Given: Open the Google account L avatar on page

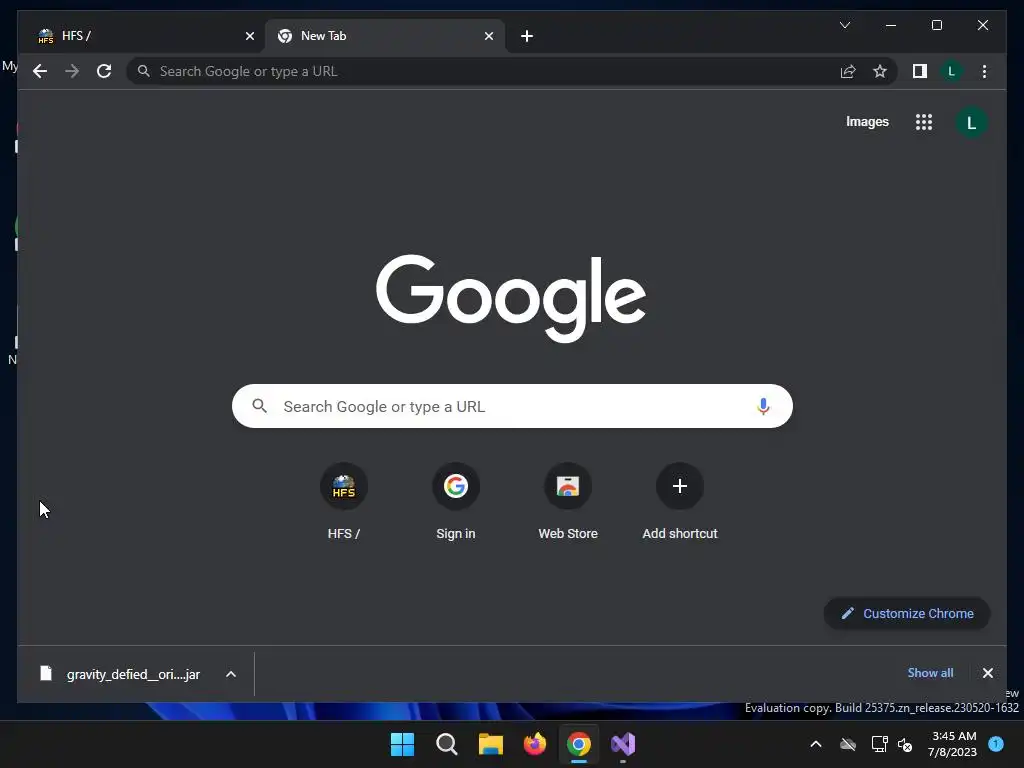Looking at the screenshot, I should [971, 123].
